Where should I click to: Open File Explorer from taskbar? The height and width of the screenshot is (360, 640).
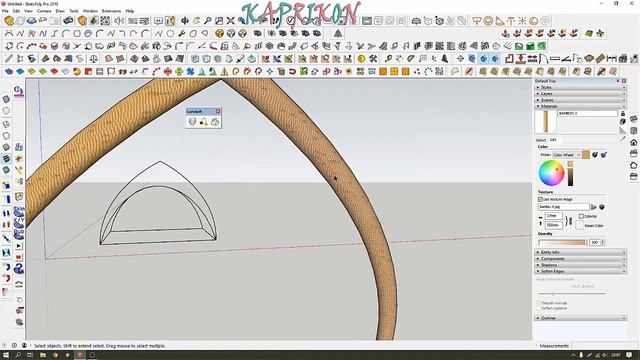click(42, 355)
